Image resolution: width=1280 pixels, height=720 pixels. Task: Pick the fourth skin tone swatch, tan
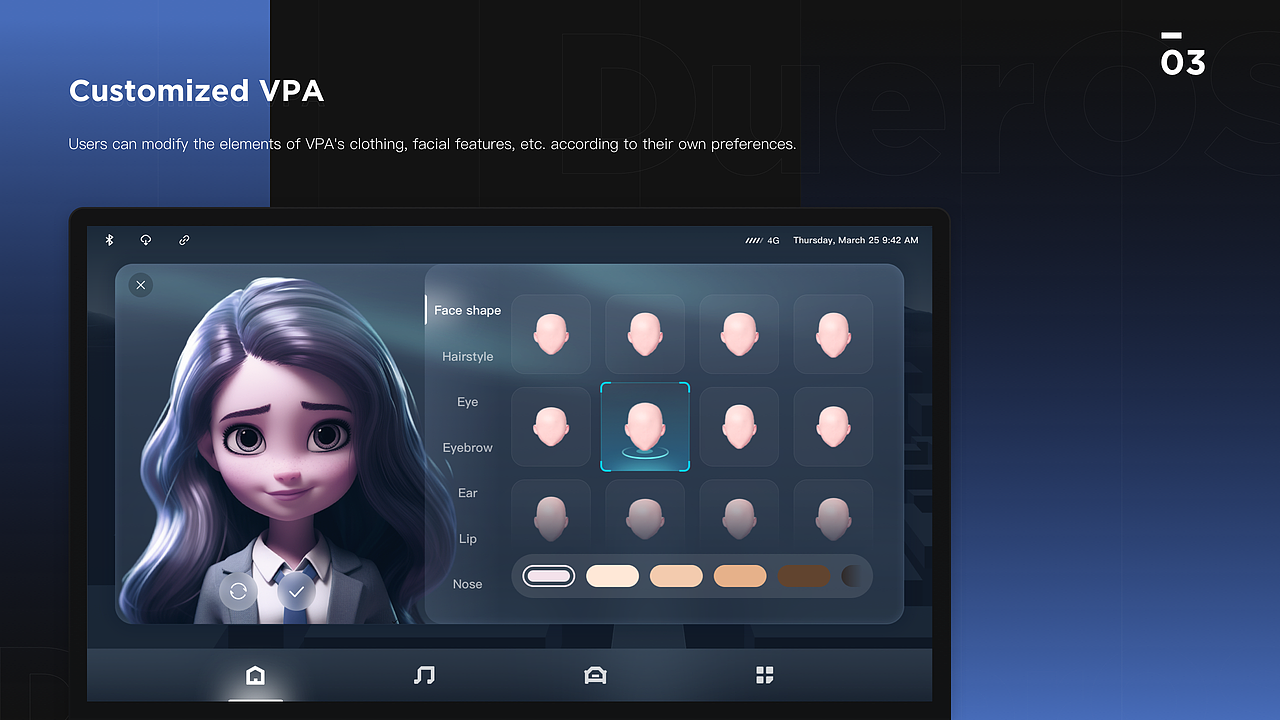pos(740,576)
